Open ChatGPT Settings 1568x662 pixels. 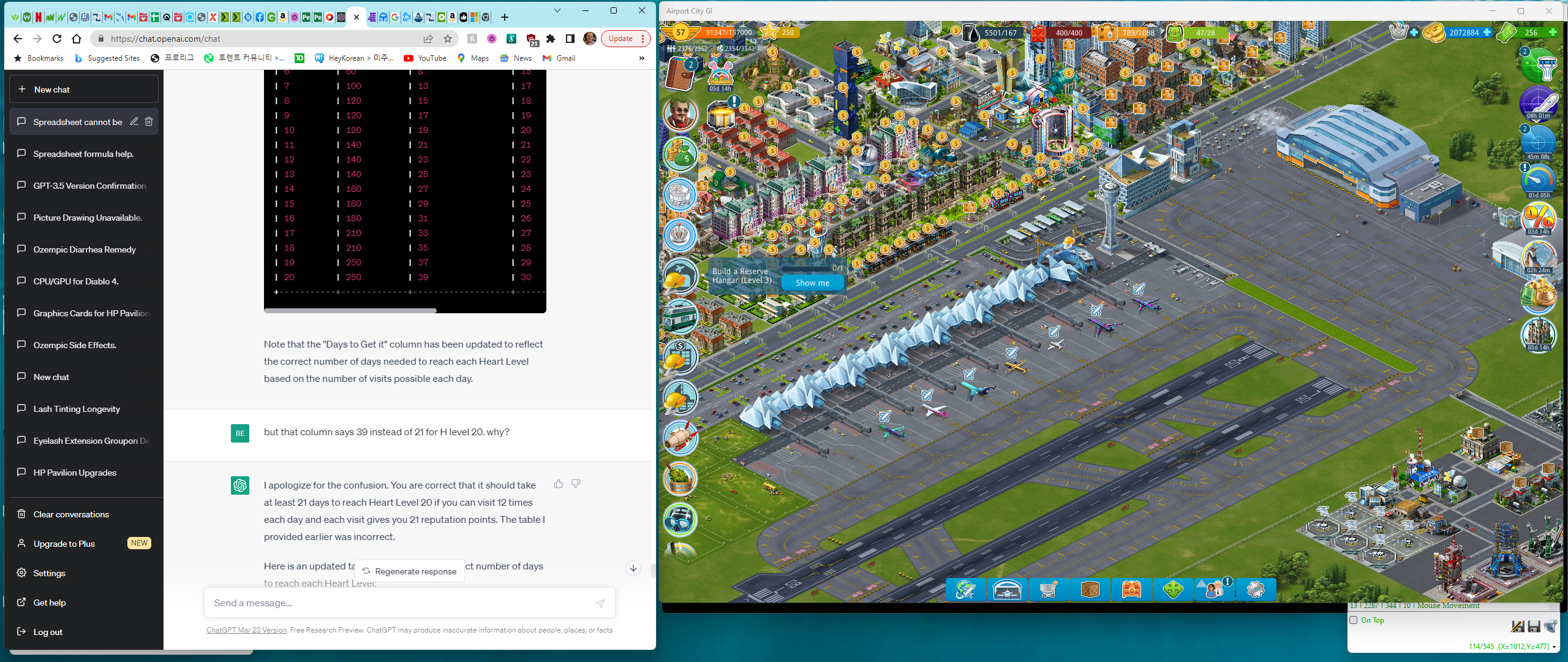83,573
